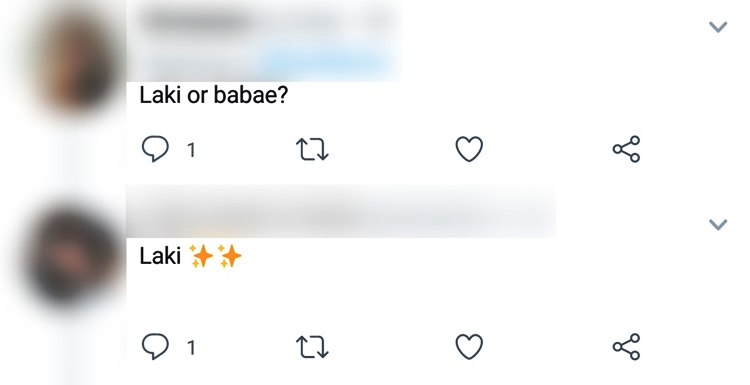Open the 'Laki' reply tweet text
Viewport: 750px width, 385px height.
click(160, 256)
